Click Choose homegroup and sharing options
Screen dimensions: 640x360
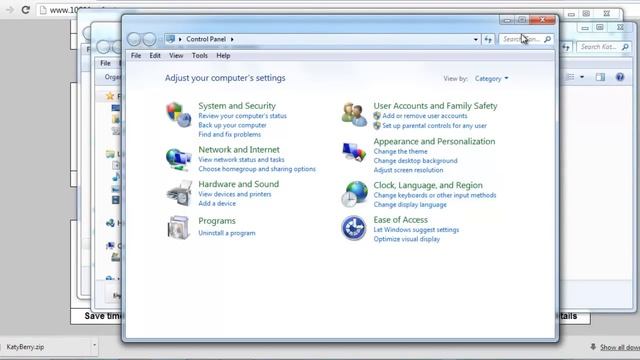(x=257, y=169)
